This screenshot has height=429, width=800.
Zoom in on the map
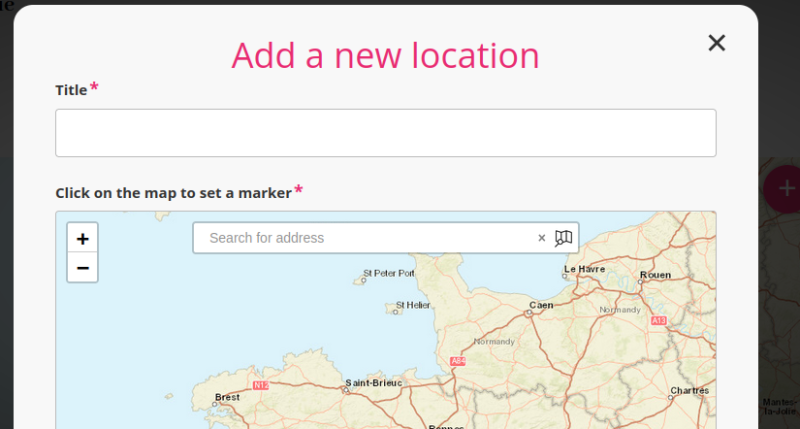(82, 239)
